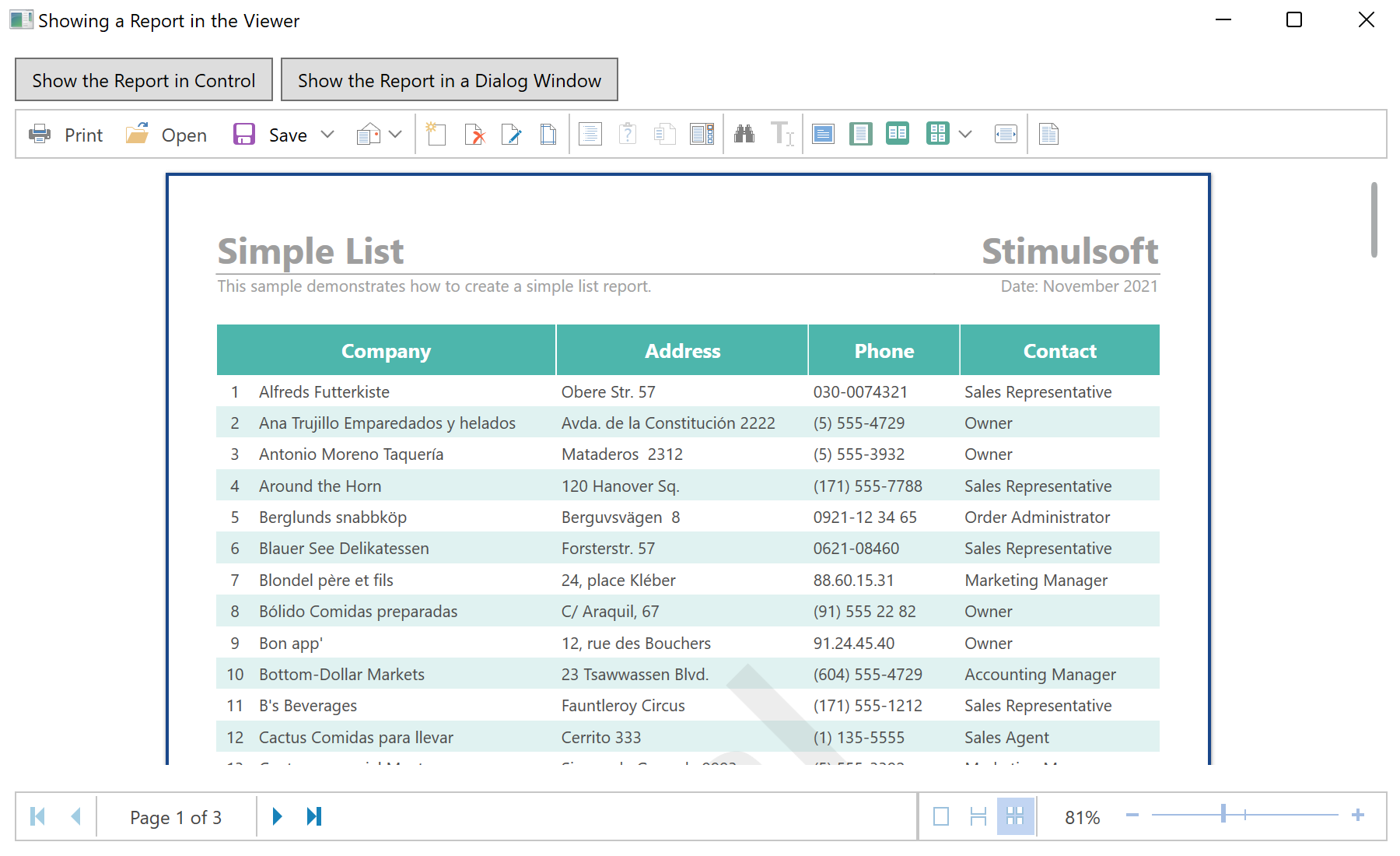Click the New Page icon
Viewport: 1400px width, 856px height.
pos(436,135)
